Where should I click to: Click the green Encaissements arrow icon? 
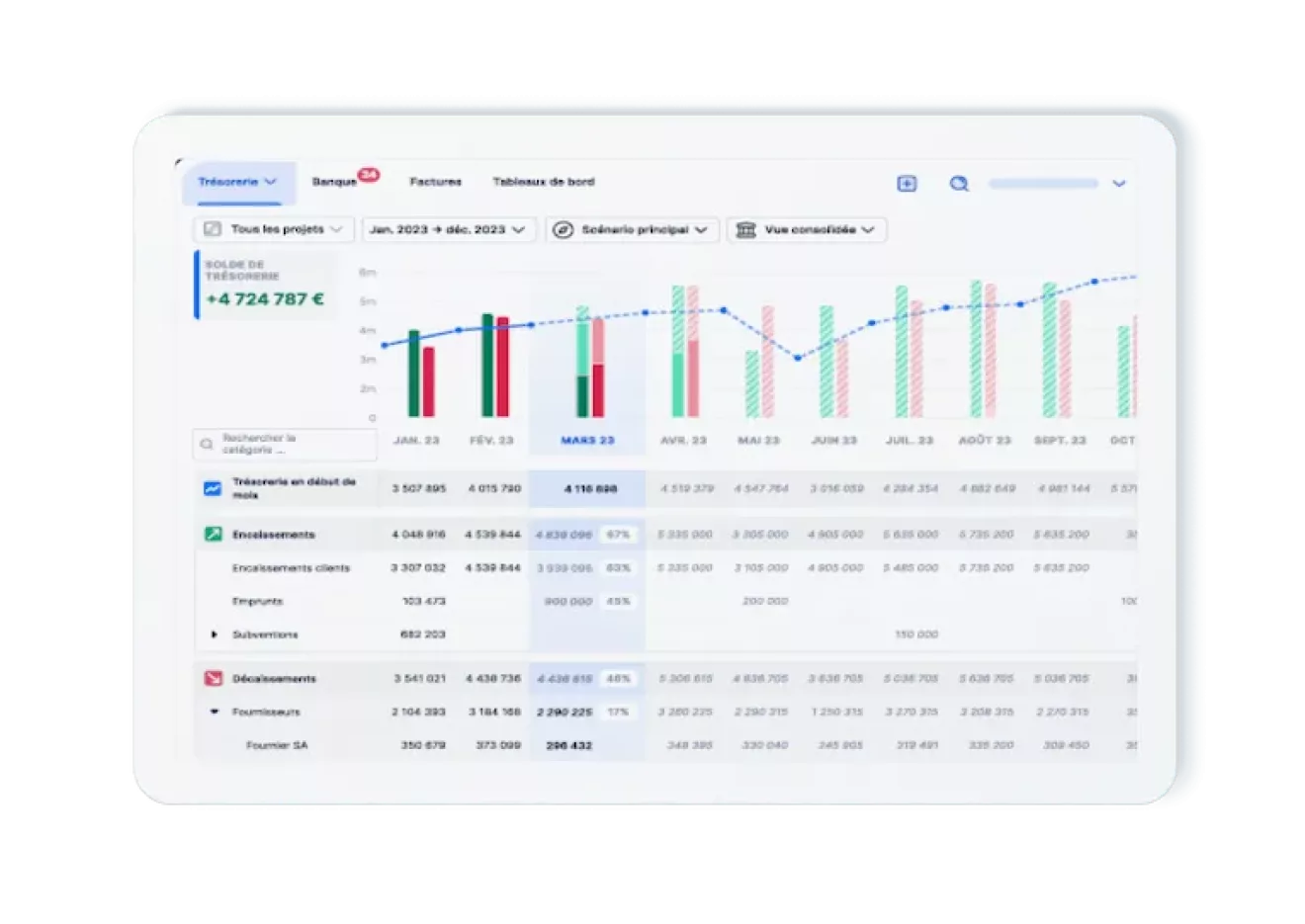pyautogui.click(x=213, y=535)
